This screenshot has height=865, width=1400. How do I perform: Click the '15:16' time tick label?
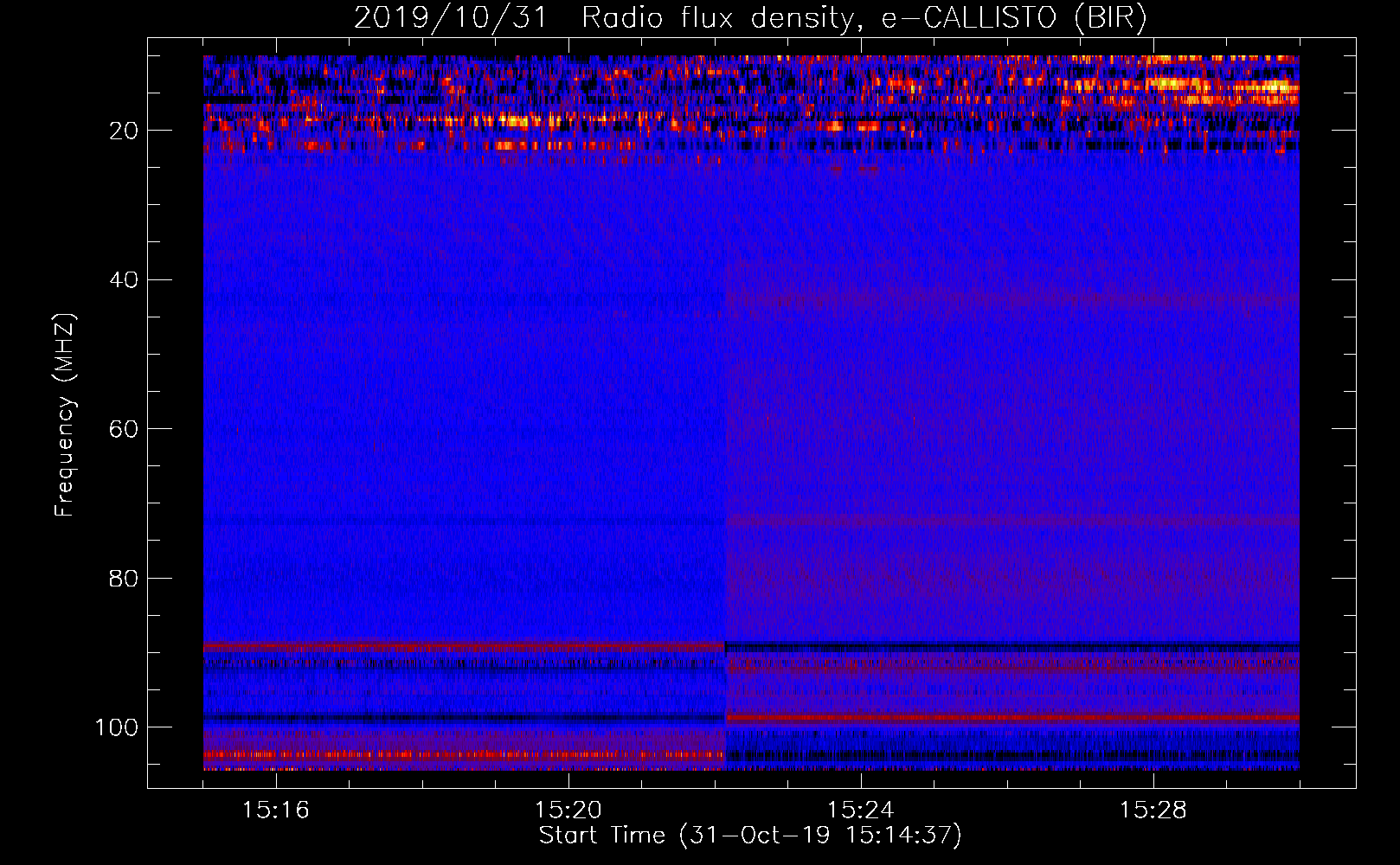275,811
